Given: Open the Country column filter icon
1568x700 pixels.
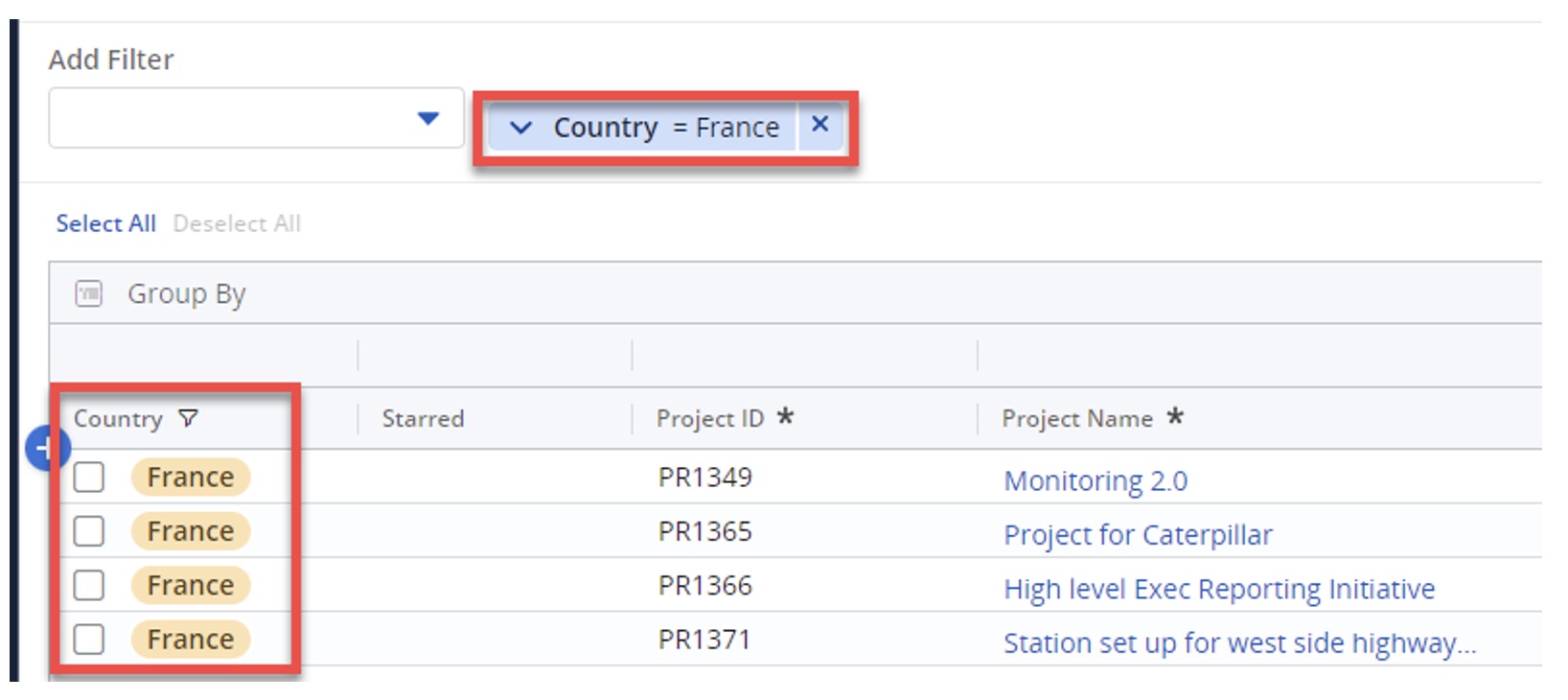Looking at the screenshot, I should click(x=188, y=418).
